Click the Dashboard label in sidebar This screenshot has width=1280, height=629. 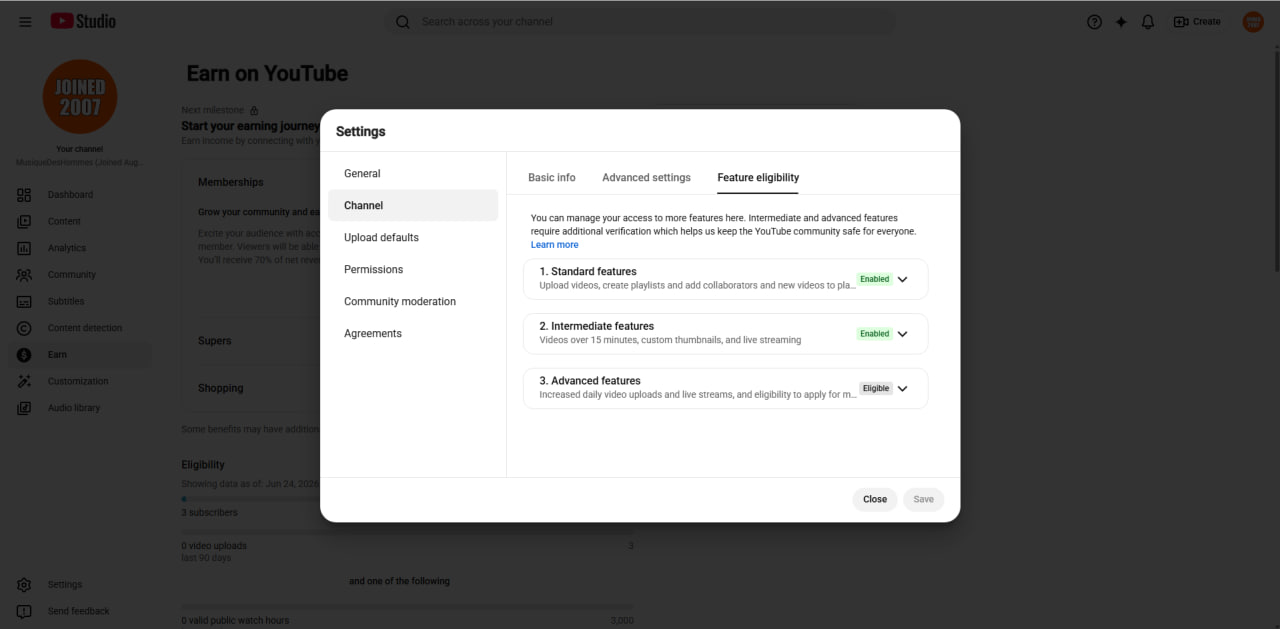click(x=70, y=195)
